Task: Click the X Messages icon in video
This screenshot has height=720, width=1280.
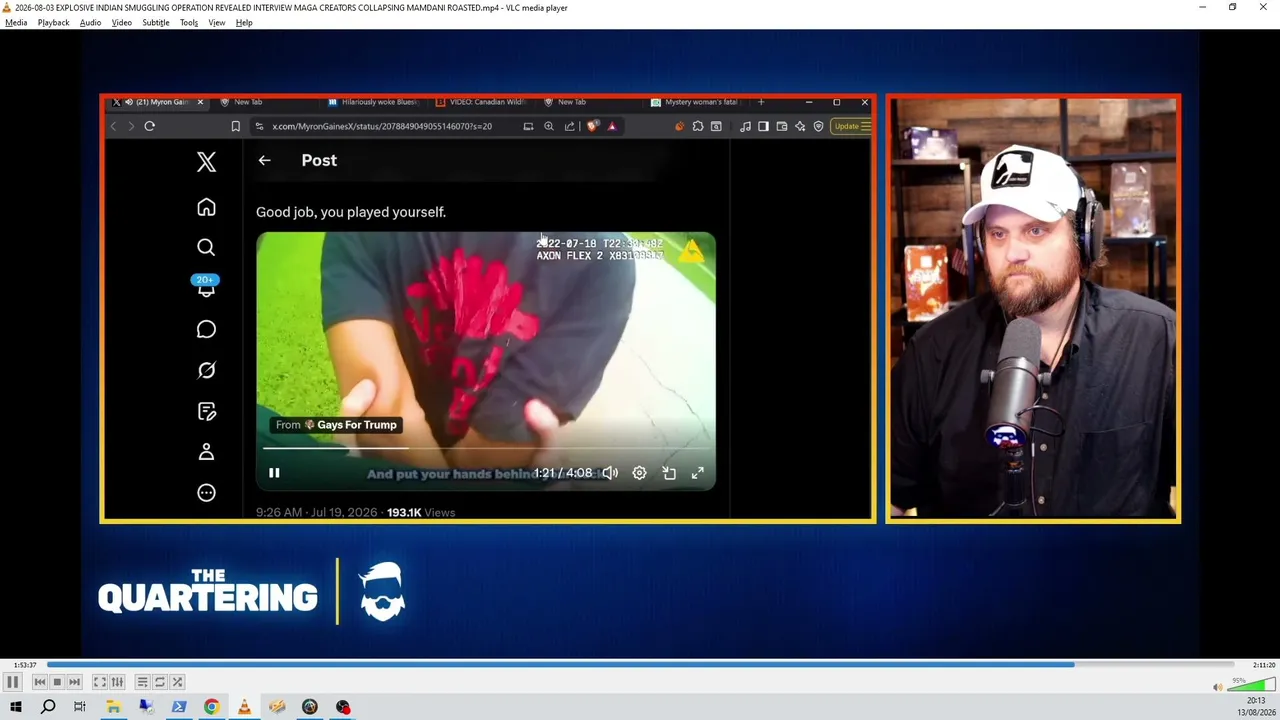Action: point(206,329)
